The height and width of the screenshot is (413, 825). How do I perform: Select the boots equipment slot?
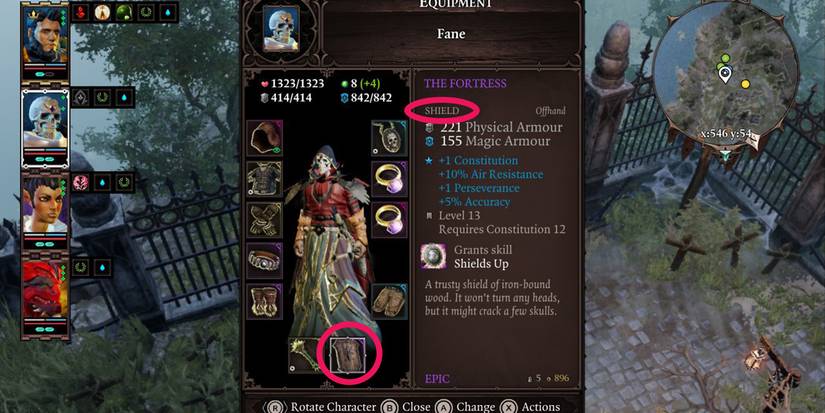pyautogui.click(x=265, y=301)
